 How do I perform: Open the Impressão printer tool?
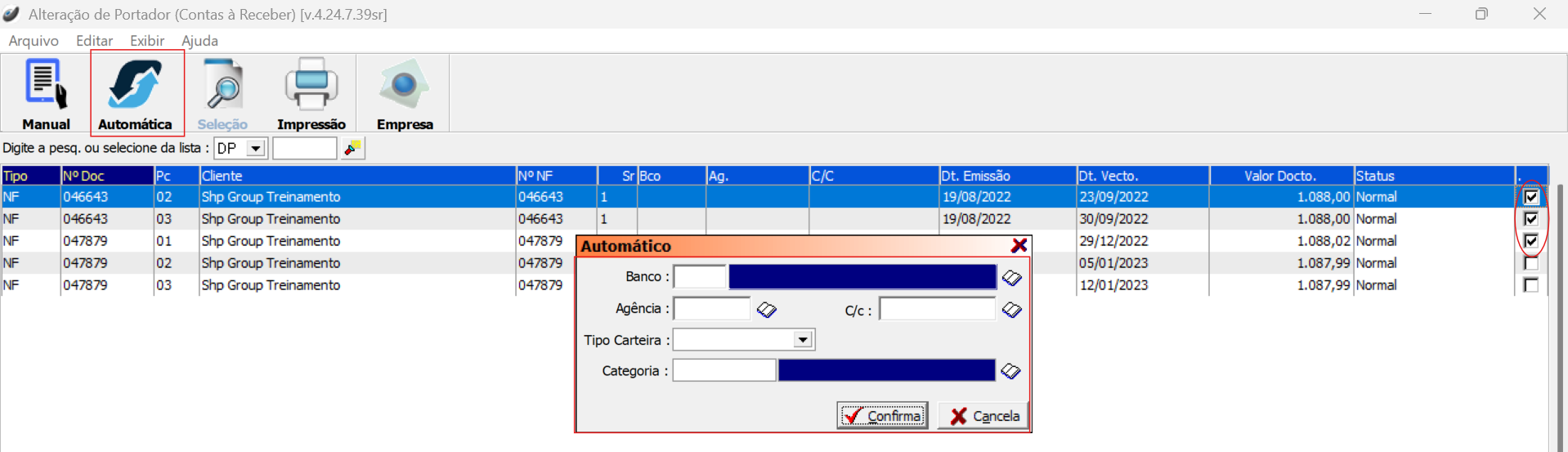pos(311,93)
